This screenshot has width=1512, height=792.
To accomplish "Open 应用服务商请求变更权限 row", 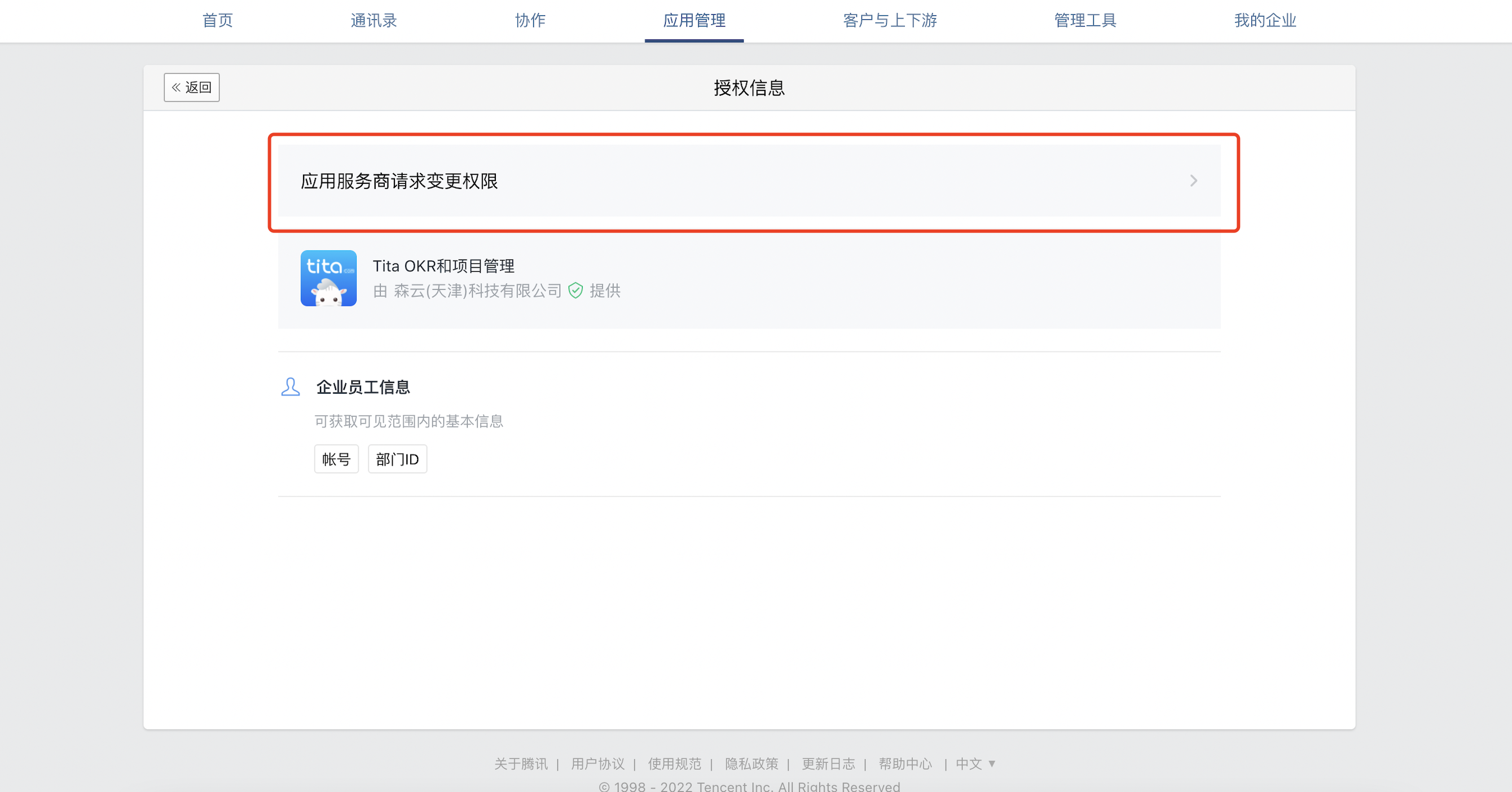I will click(749, 181).
